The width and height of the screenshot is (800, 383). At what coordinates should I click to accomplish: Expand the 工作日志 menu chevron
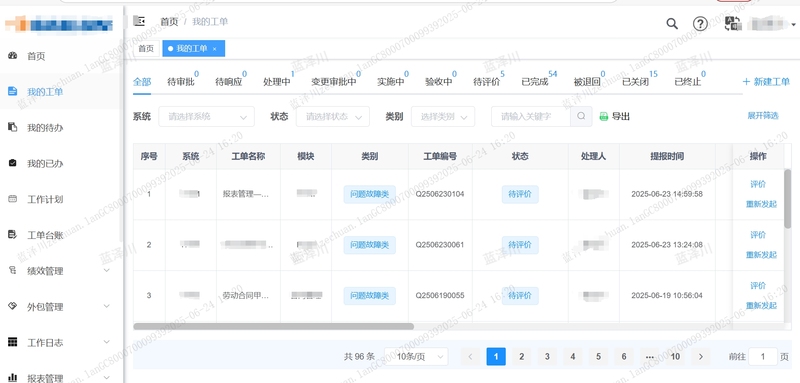click(107, 342)
